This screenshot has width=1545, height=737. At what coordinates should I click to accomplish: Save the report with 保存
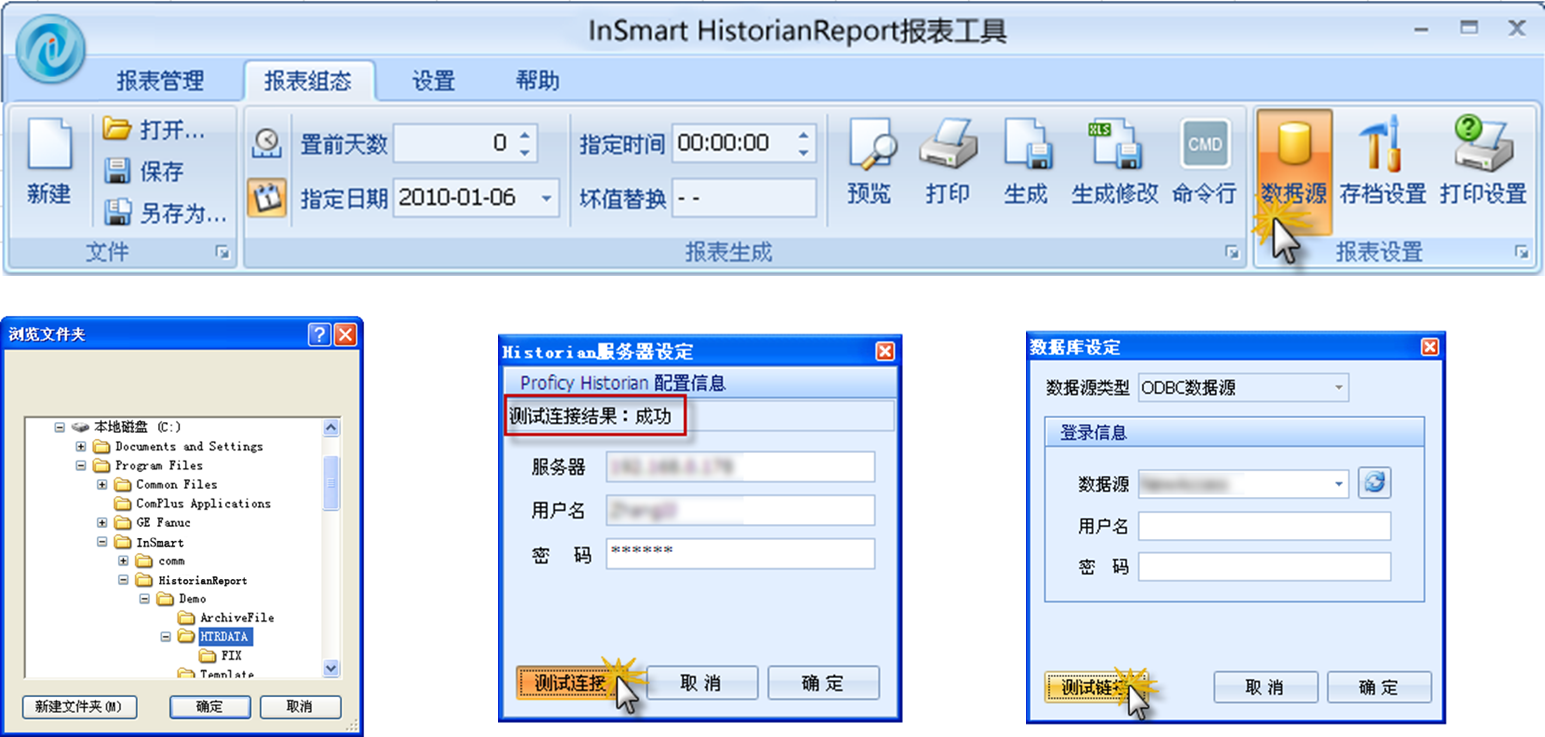tap(143, 171)
